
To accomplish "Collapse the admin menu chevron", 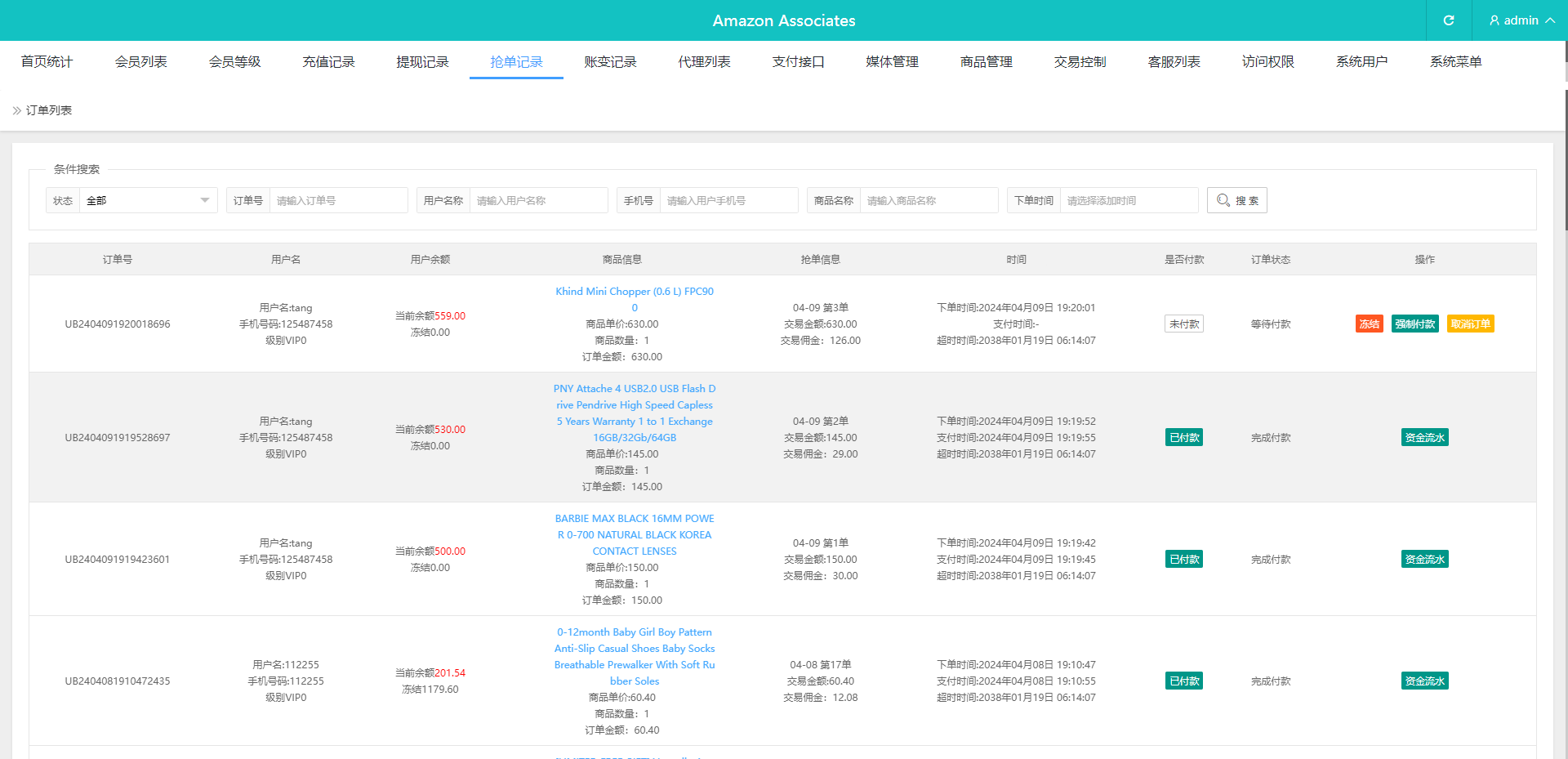I will click(1550, 20).
